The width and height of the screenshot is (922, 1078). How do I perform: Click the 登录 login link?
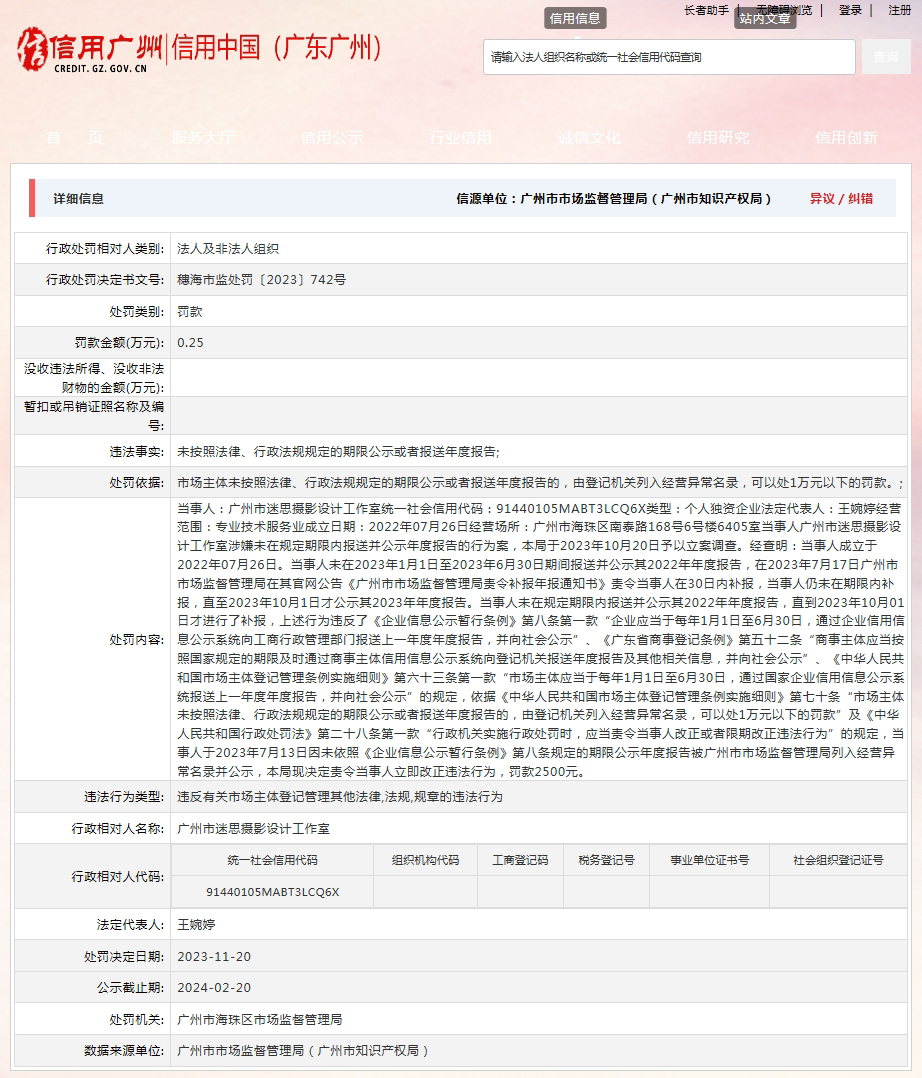tap(850, 10)
